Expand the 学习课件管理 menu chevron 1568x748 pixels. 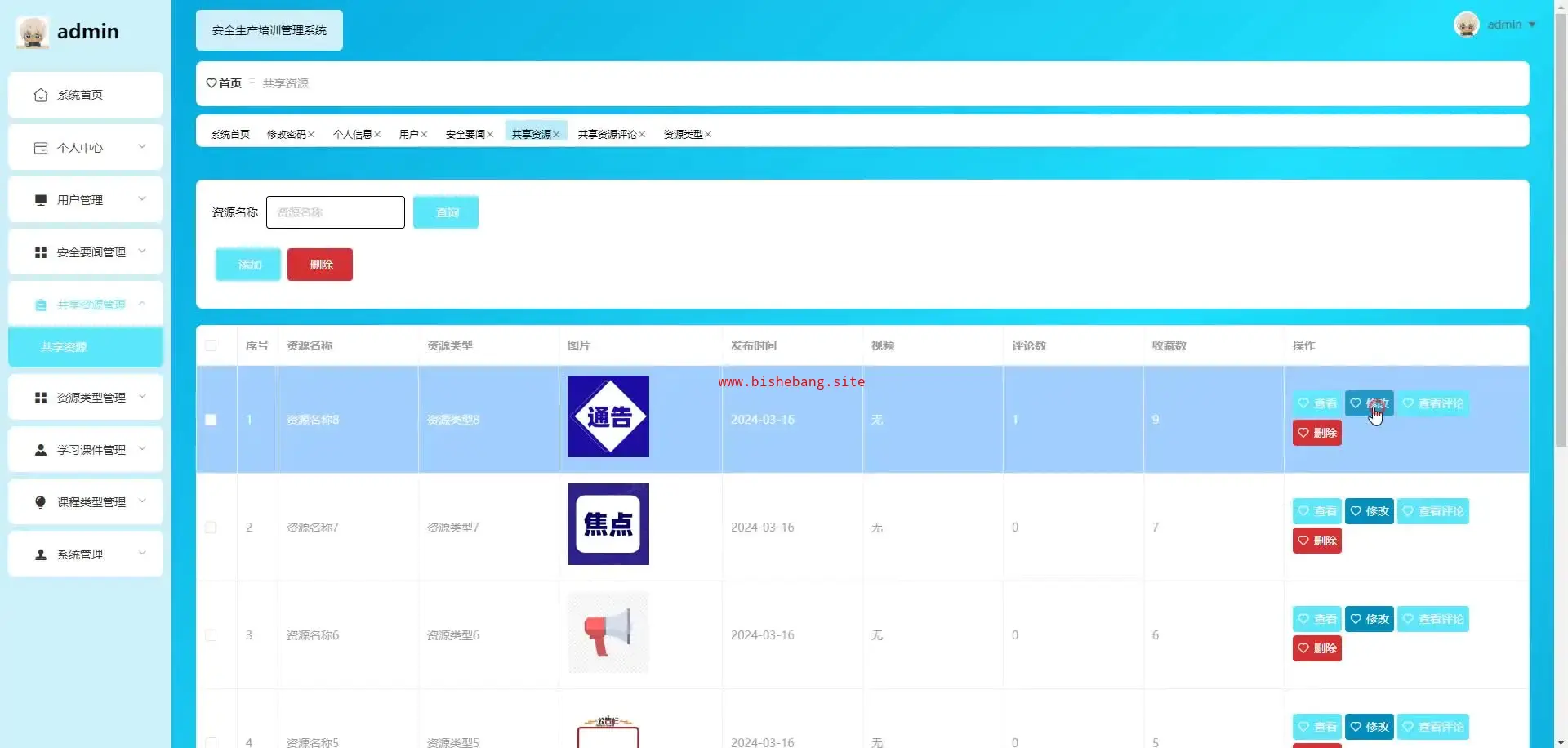coord(142,449)
